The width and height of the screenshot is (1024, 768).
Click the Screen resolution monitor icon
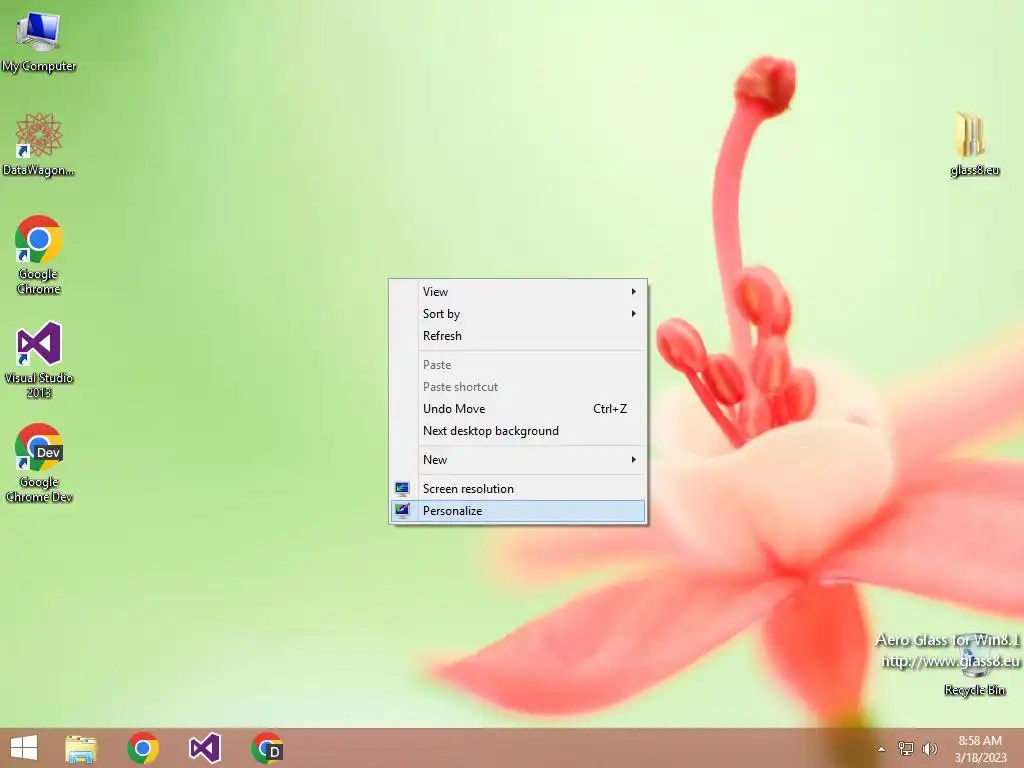pos(402,489)
